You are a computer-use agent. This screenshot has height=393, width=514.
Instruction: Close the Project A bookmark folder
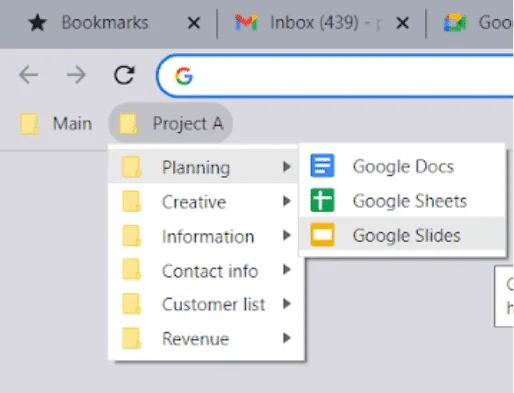click(170, 124)
